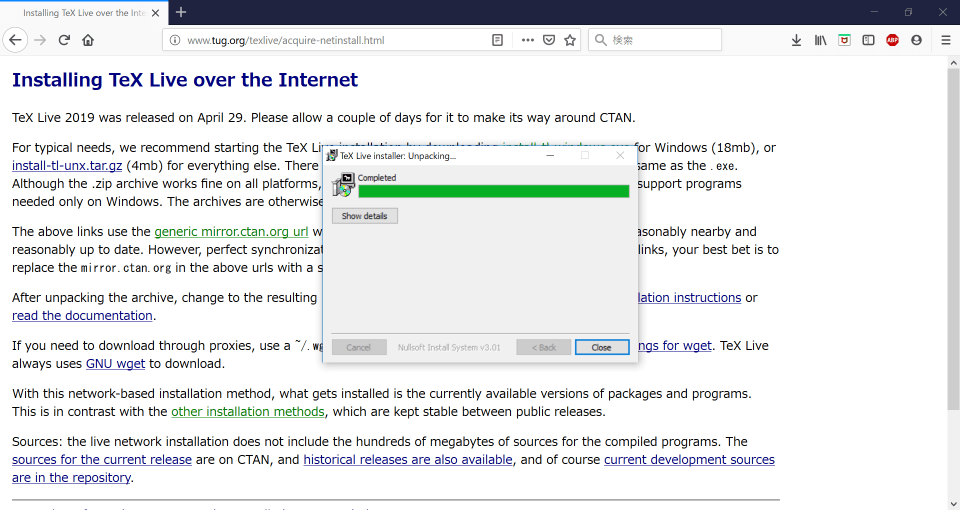Screen dimensions: 960x510
Task: Expand the page actions three-dot menu
Action: coord(527,40)
